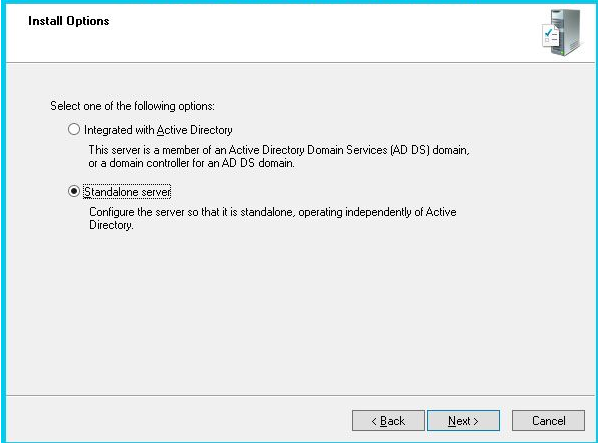Click the Next button
The image size is (599, 443).
(x=463, y=420)
